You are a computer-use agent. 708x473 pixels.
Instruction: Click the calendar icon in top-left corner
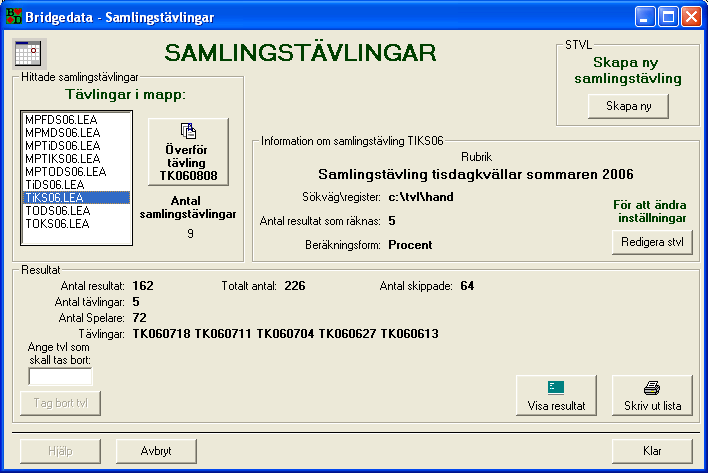(x=31, y=52)
